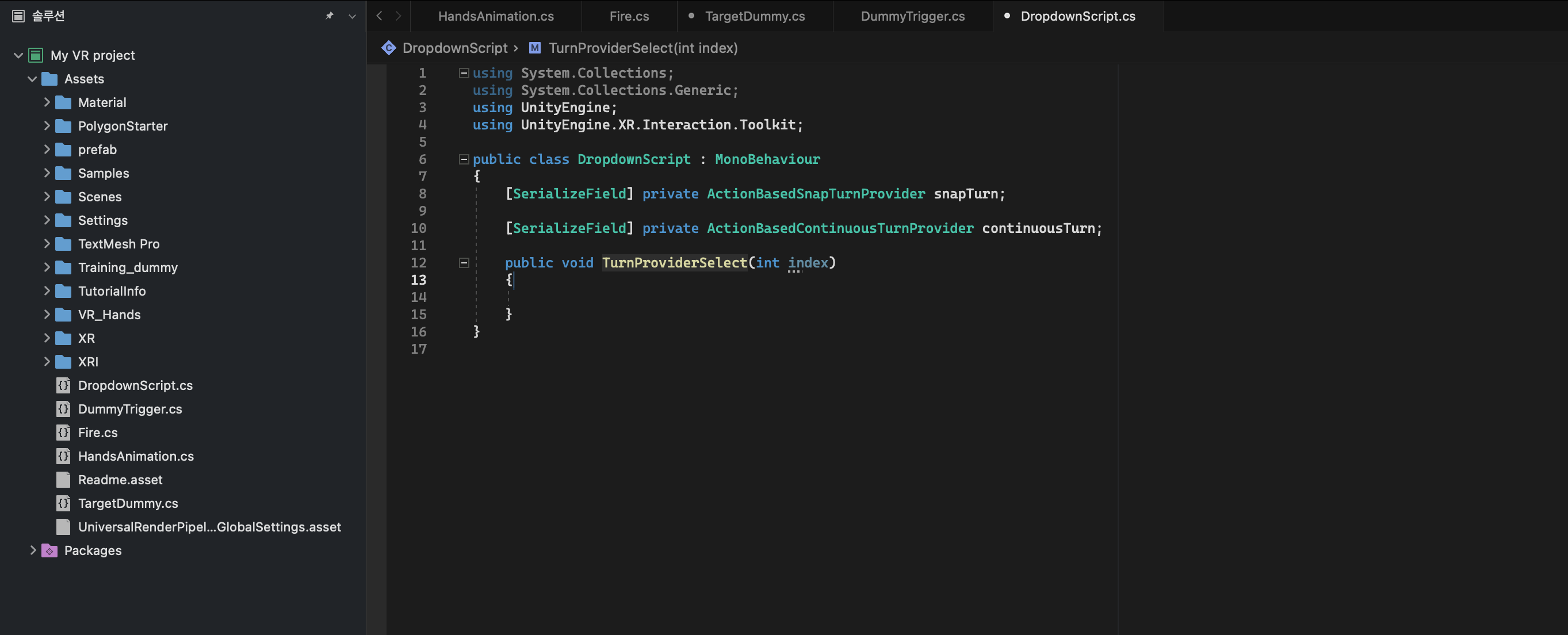The width and height of the screenshot is (1568, 635).
Task: Click the DropdownScript breadcrumb
Action: click(x=454, y=48)
